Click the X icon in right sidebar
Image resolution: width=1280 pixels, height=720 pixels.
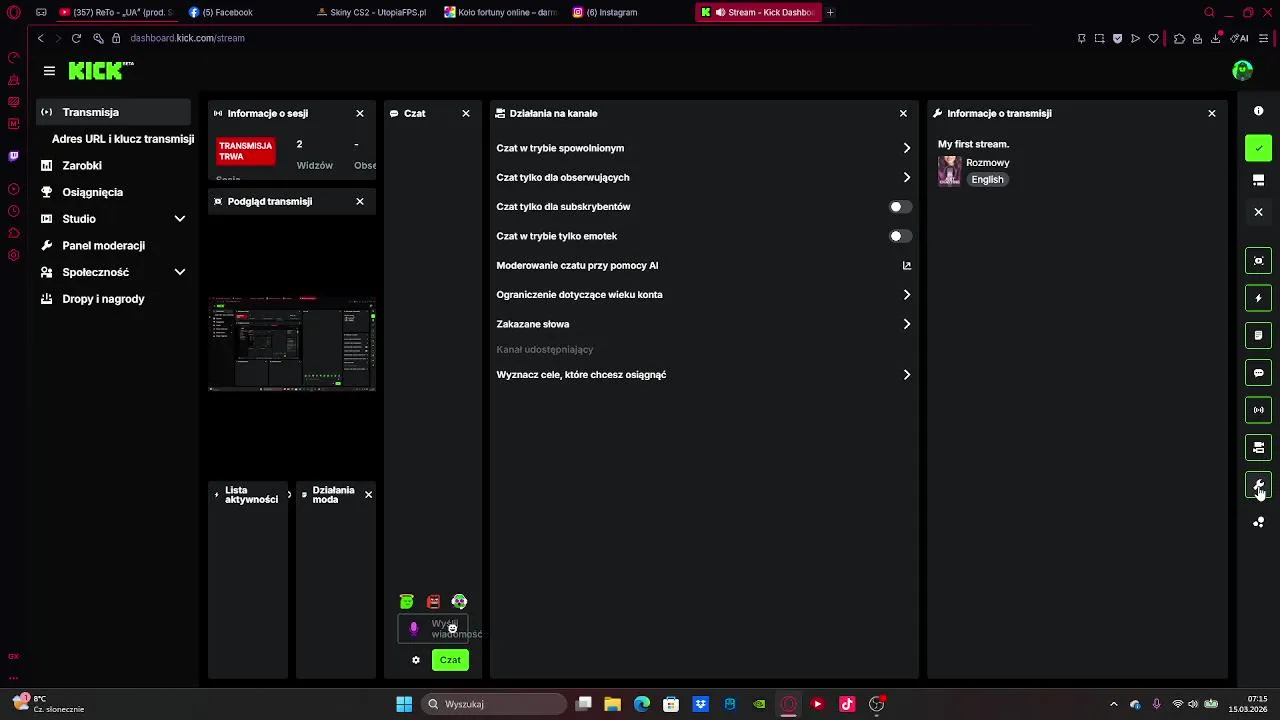[x=1258, y=212]
